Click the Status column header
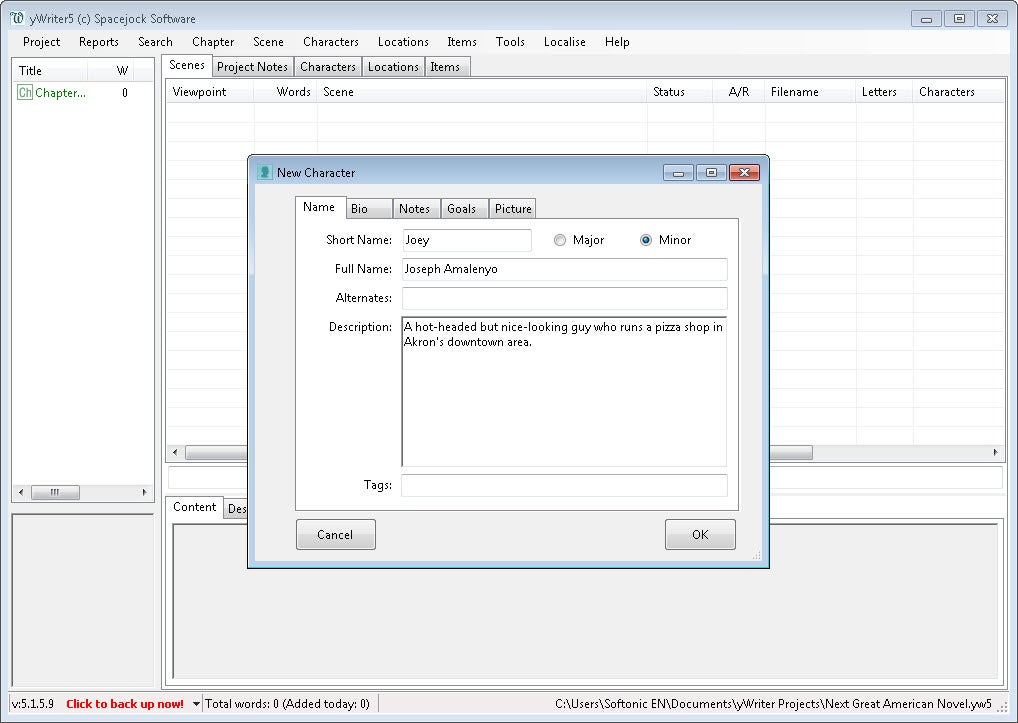This screenshot has height=723, width=1018. coord(680,92)
